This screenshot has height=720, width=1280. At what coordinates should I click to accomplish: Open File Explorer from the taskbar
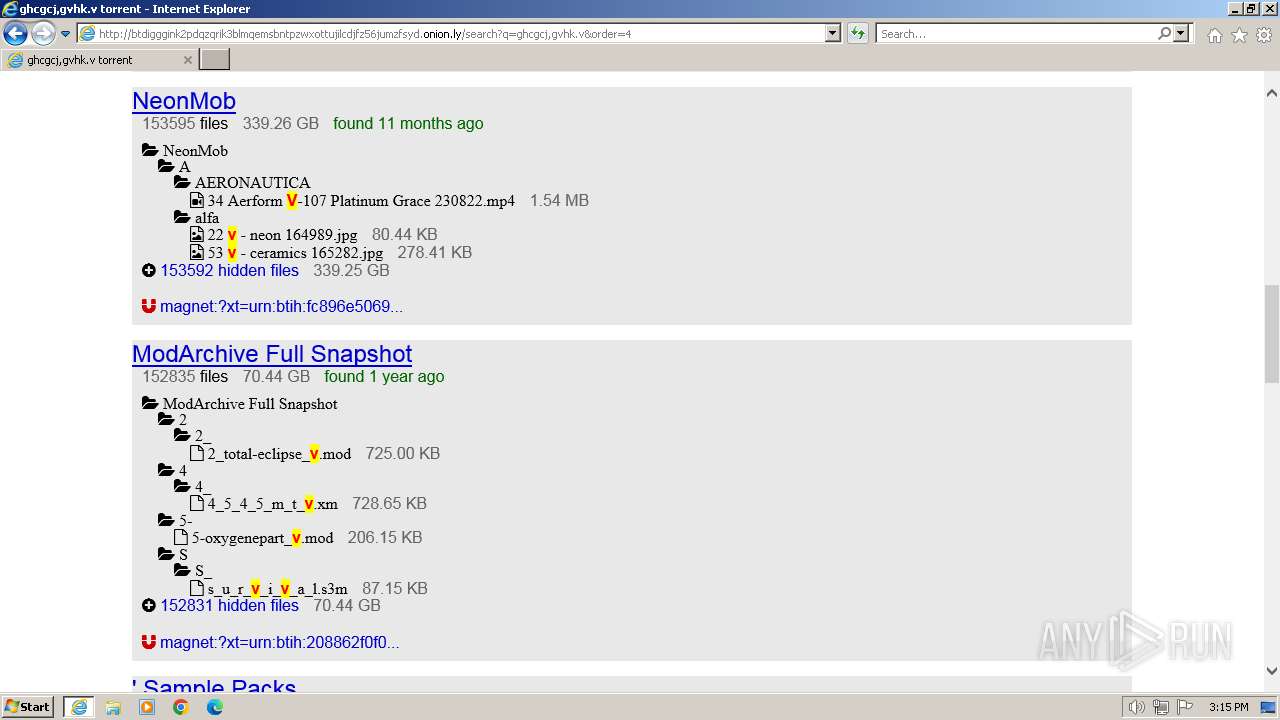(x=113, y=707)
